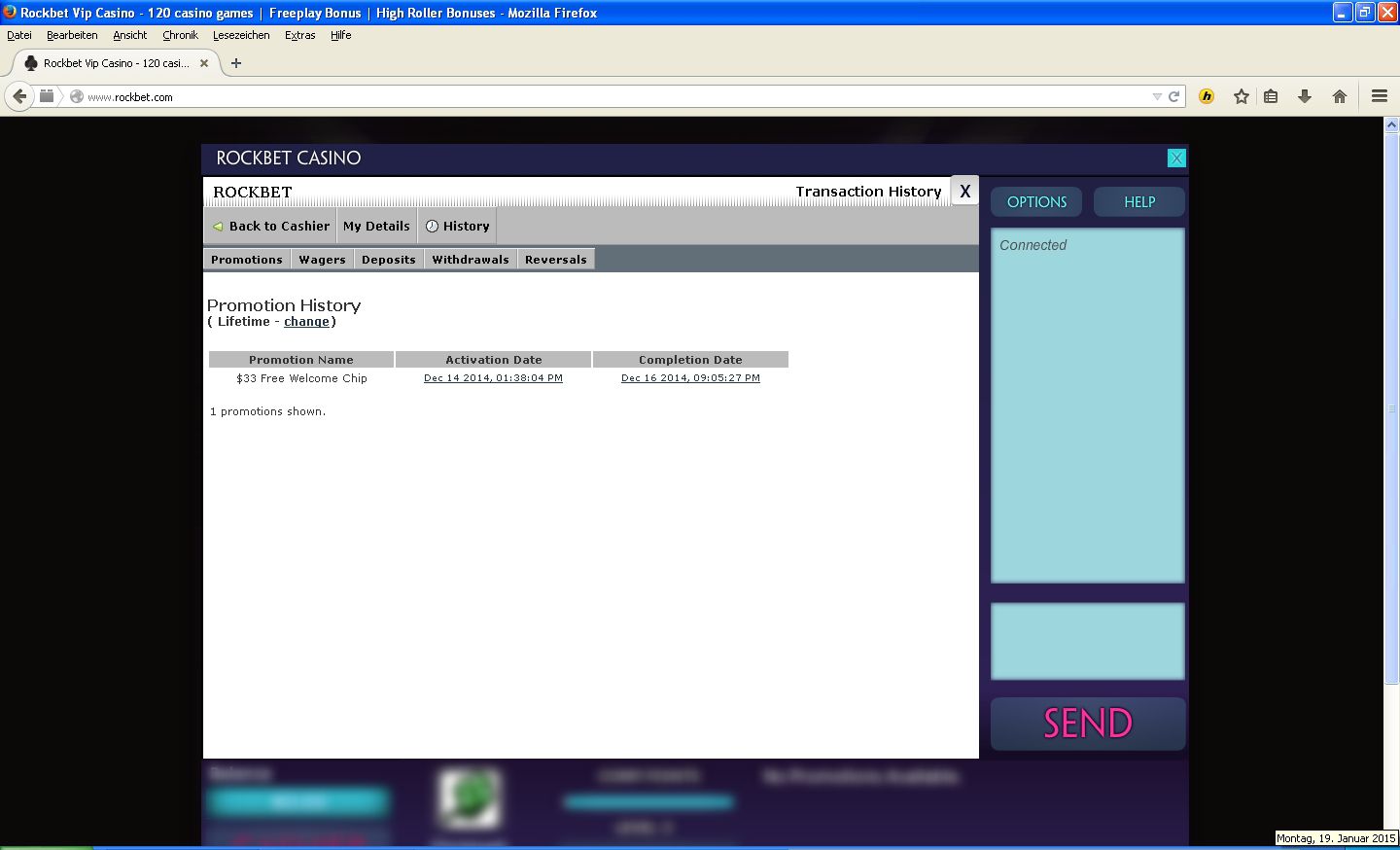This screenshot has width=1400, height=850.
Task: Click the page scrollbar up arrow
Action: (1391, 125)
